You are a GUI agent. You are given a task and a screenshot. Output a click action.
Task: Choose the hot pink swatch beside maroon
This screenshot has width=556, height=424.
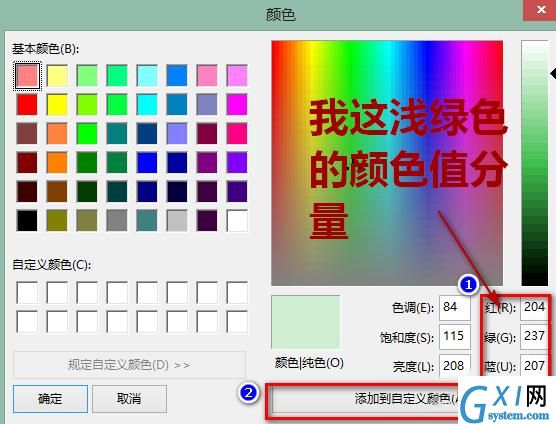click(237, 134)
